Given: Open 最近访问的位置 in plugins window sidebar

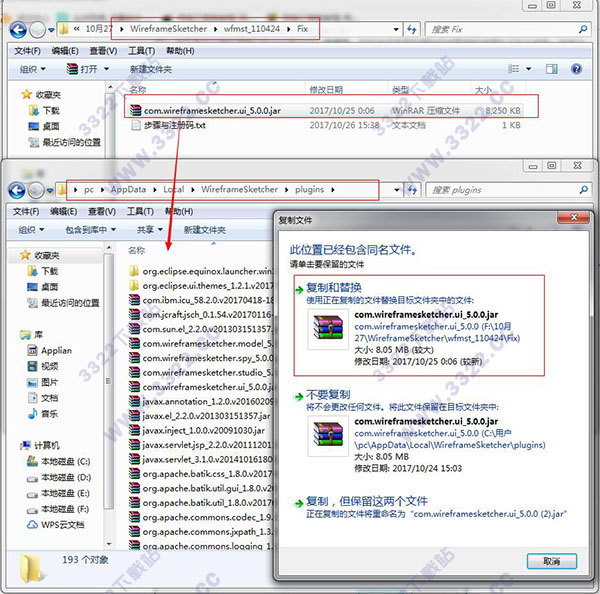Looking at the screenshot, I should click(x=63, y=303).
